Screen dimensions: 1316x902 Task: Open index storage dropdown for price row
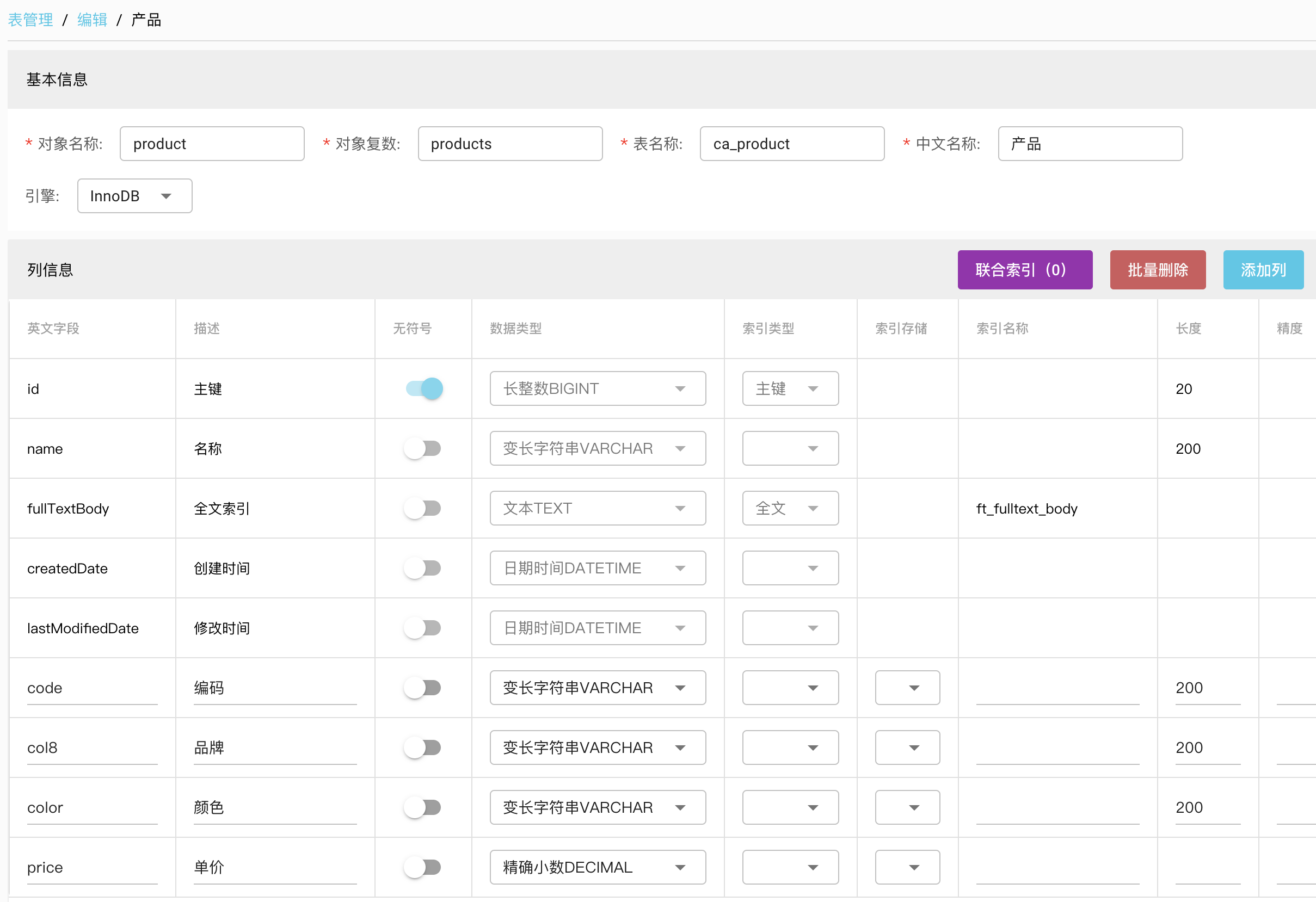907,868
